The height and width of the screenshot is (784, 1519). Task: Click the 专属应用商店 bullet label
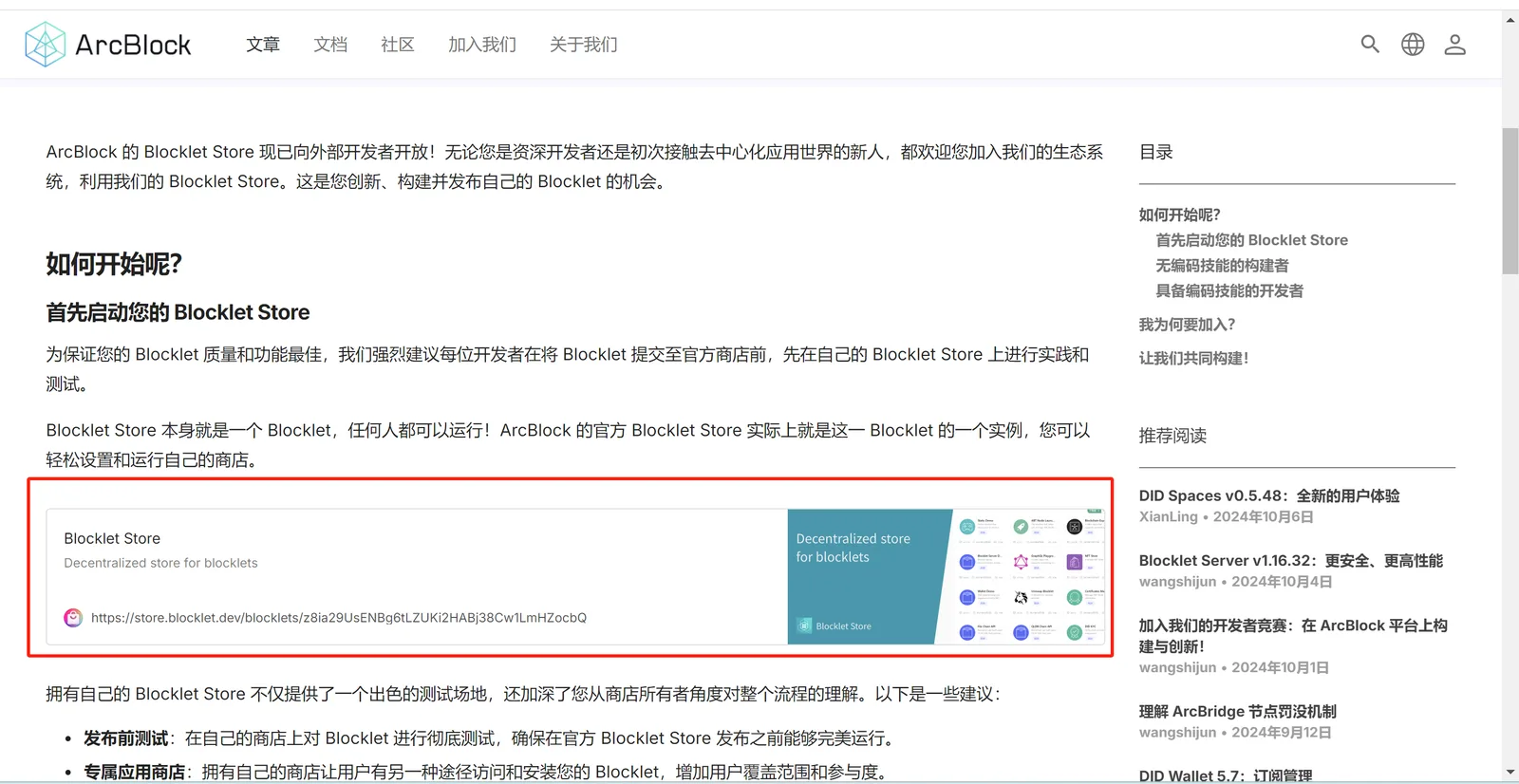pyautogui.click(x=134, y=773)
